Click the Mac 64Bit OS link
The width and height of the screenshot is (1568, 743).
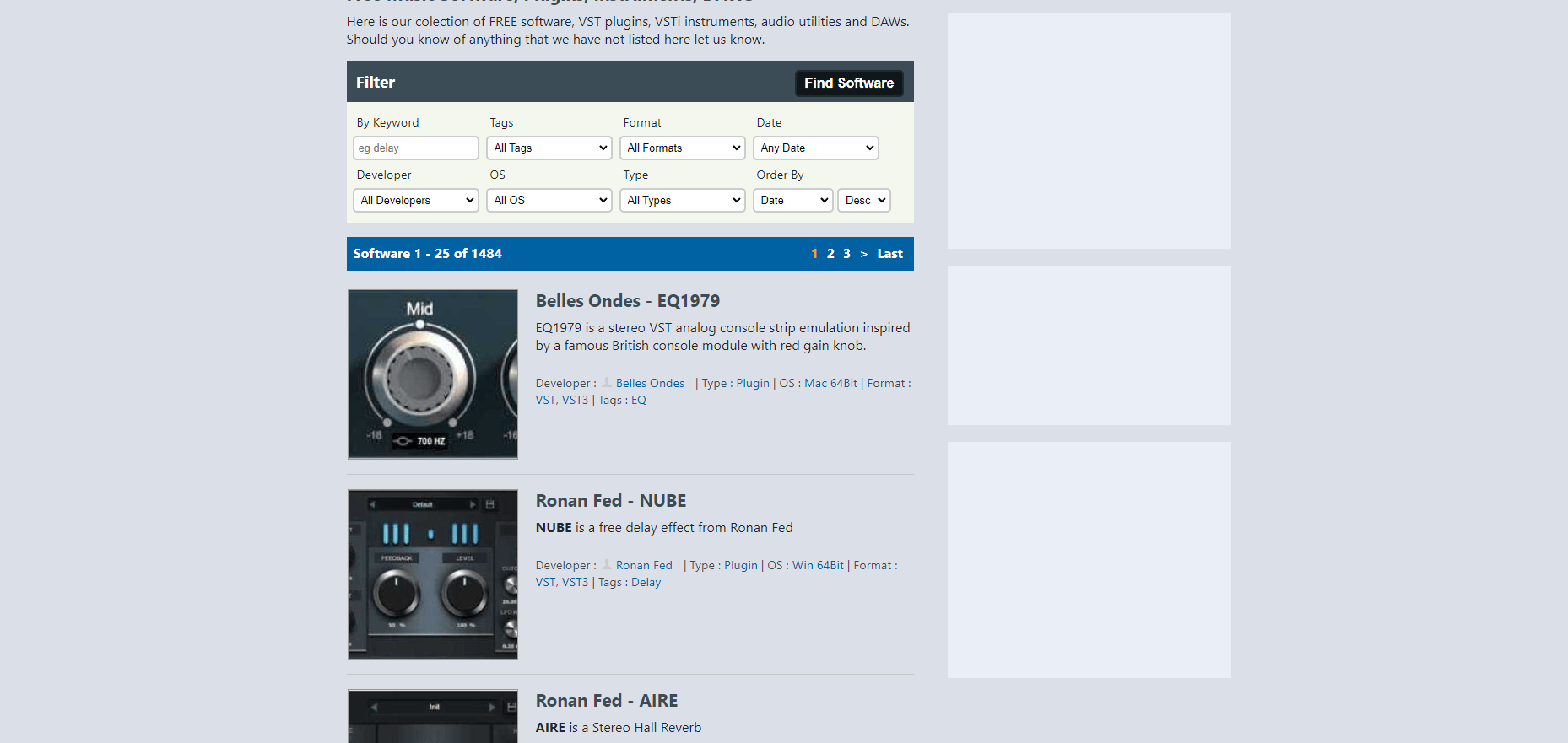coord(830,384)
